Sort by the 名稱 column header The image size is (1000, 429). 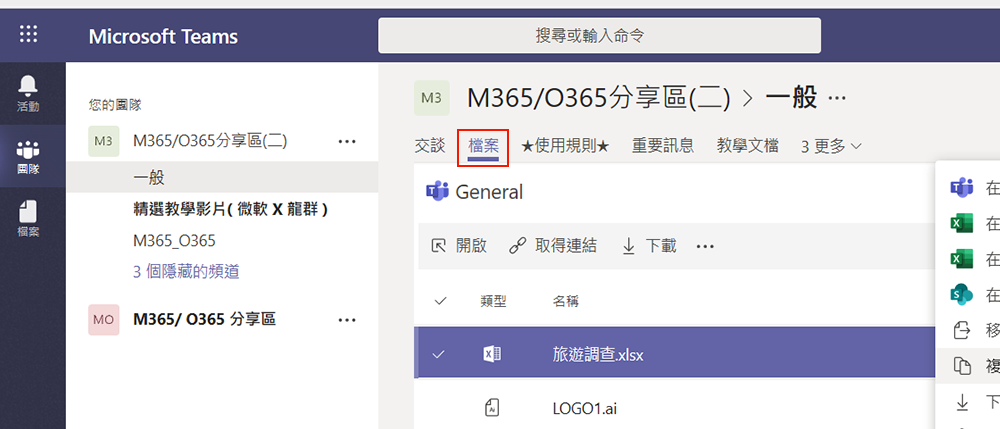(x=565, y=301)
